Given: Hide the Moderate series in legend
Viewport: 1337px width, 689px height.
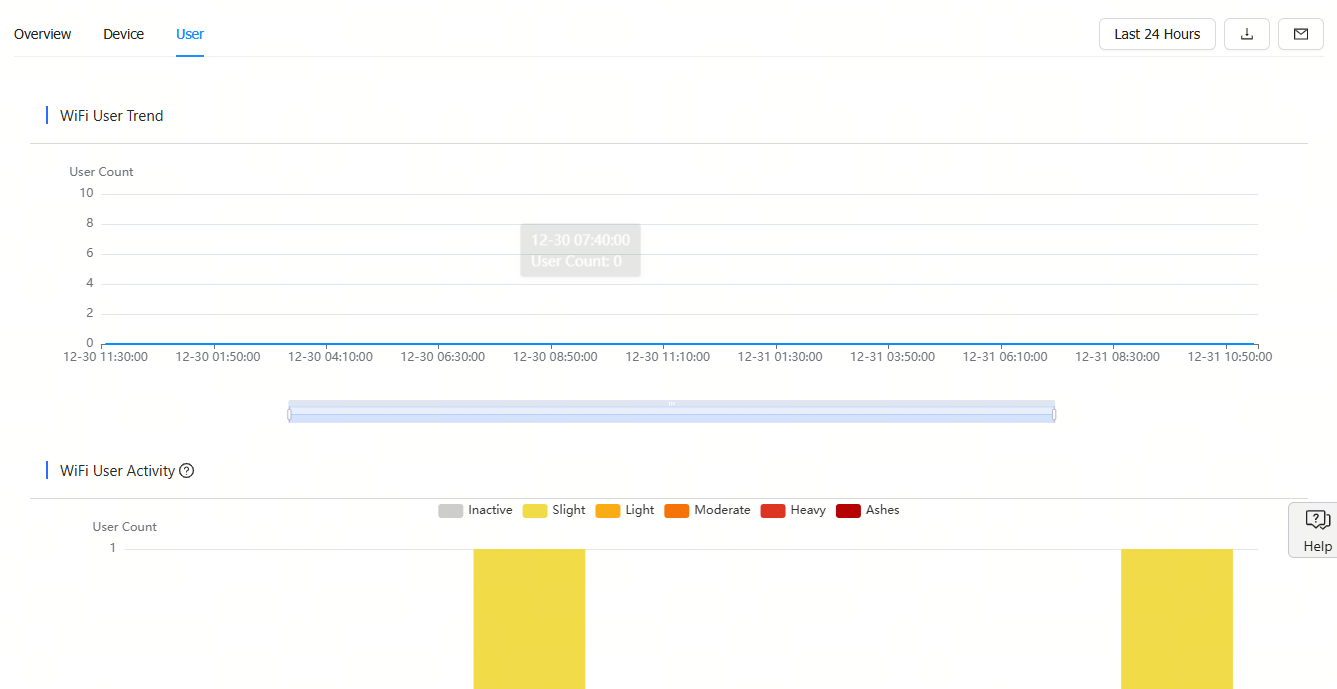Looking at the screenshot, I should pyautogui.click(x=707, y=510).
